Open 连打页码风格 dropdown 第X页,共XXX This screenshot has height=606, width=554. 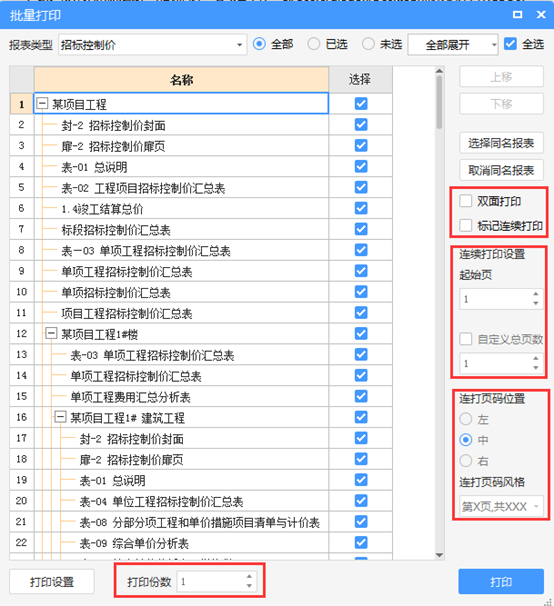(501, 506)
